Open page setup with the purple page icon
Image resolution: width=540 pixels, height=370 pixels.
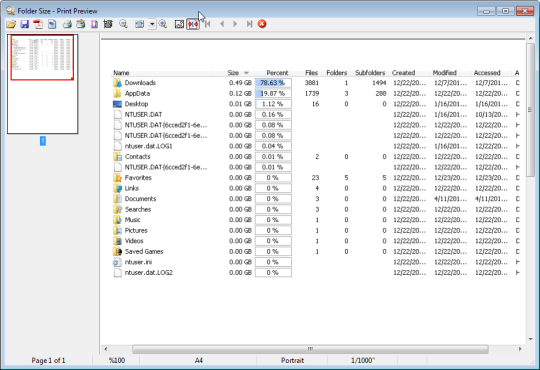(x=94, y=24)
